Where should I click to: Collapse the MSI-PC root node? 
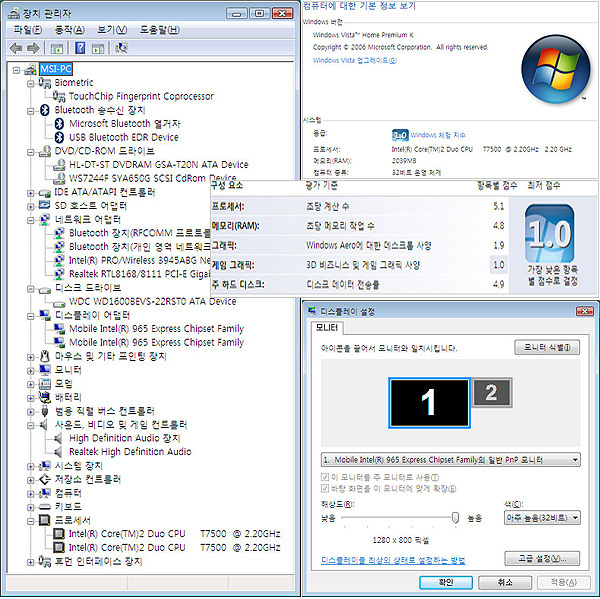[x=16, y=70]
